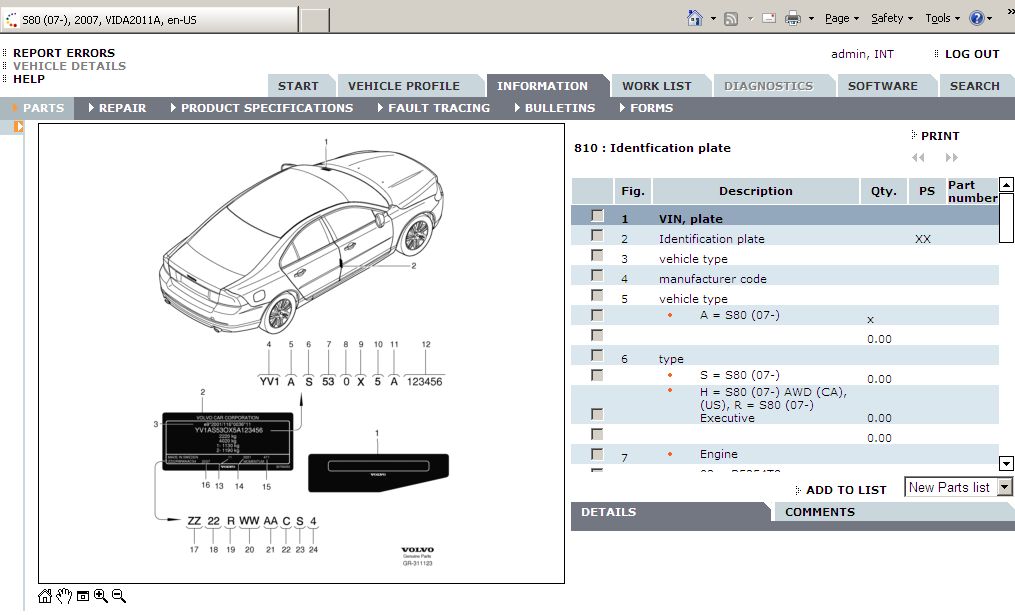The width and height of the screenshot is (1015, 615).
Task: Click the parts table scroll down arrow
Action: (1006, 463)
